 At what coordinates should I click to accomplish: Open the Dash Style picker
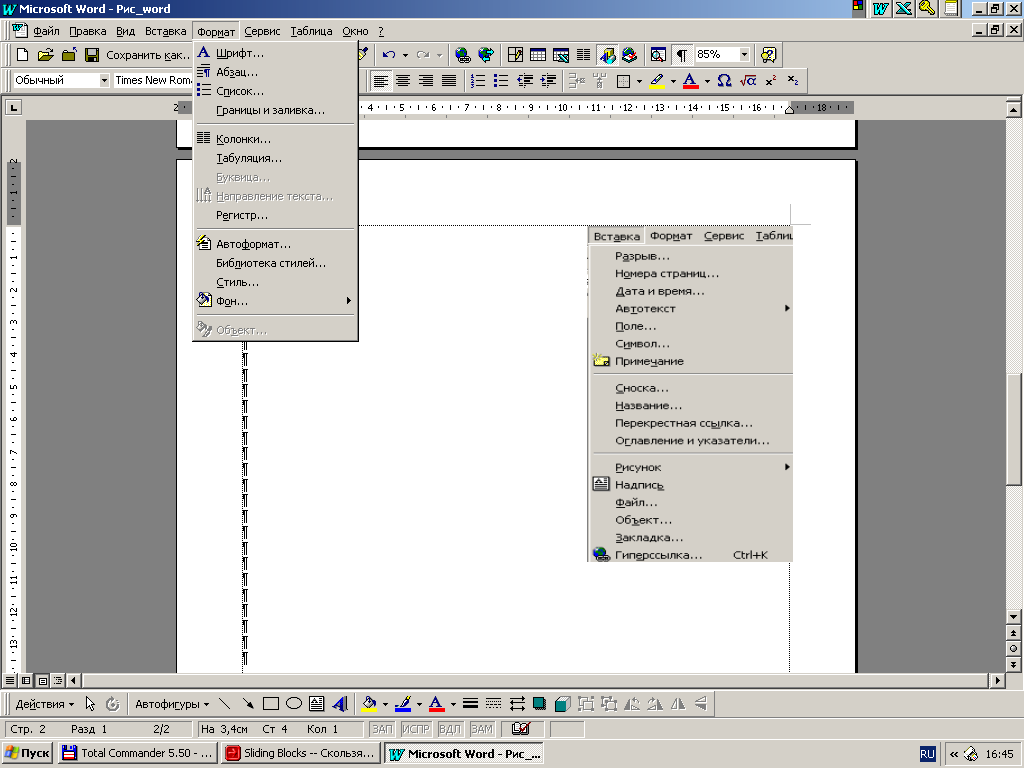[494, 703]
